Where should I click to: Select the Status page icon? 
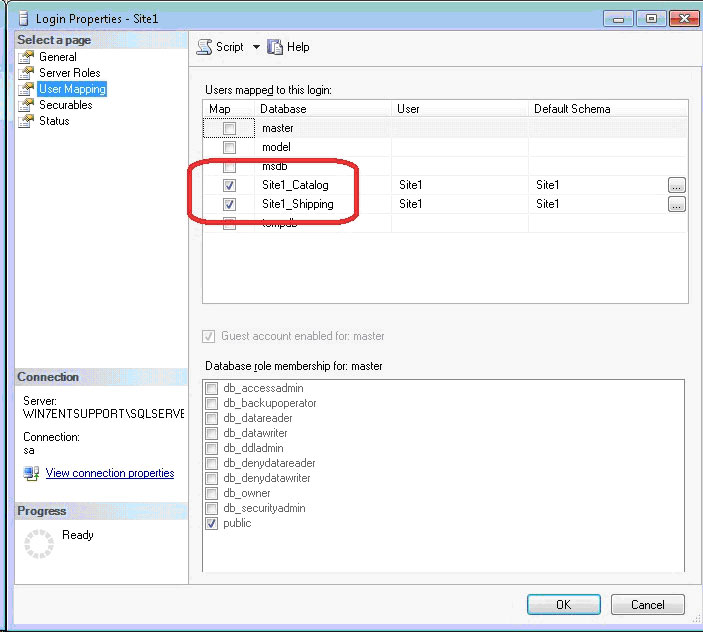click(x=27, y=121)
